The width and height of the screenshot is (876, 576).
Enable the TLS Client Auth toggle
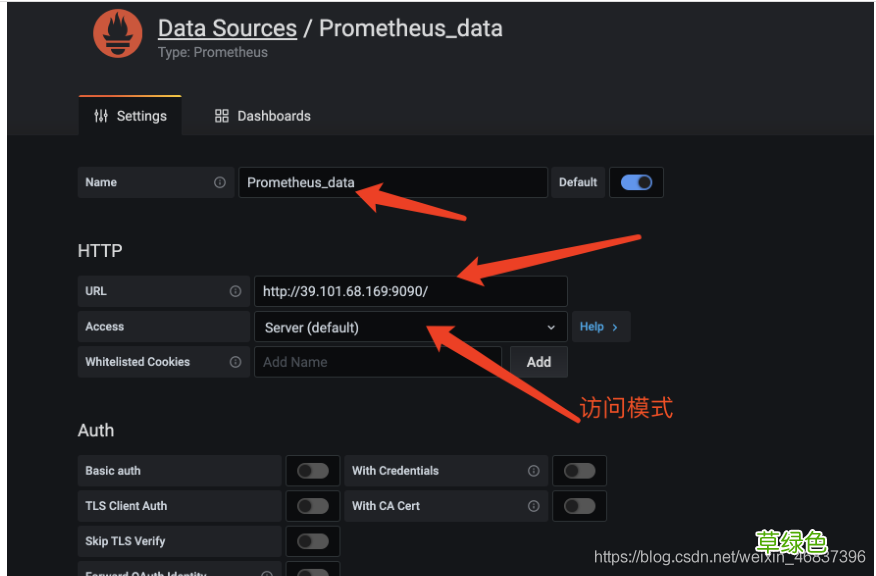[313, 506]
